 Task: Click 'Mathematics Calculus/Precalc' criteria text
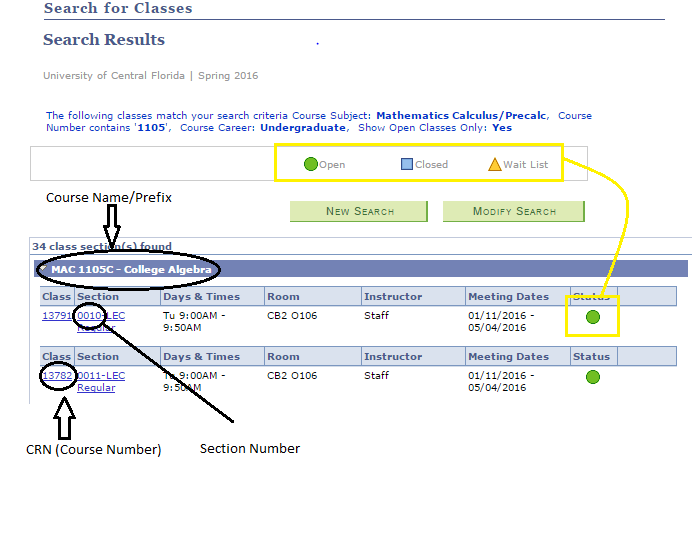pos(461,115)
